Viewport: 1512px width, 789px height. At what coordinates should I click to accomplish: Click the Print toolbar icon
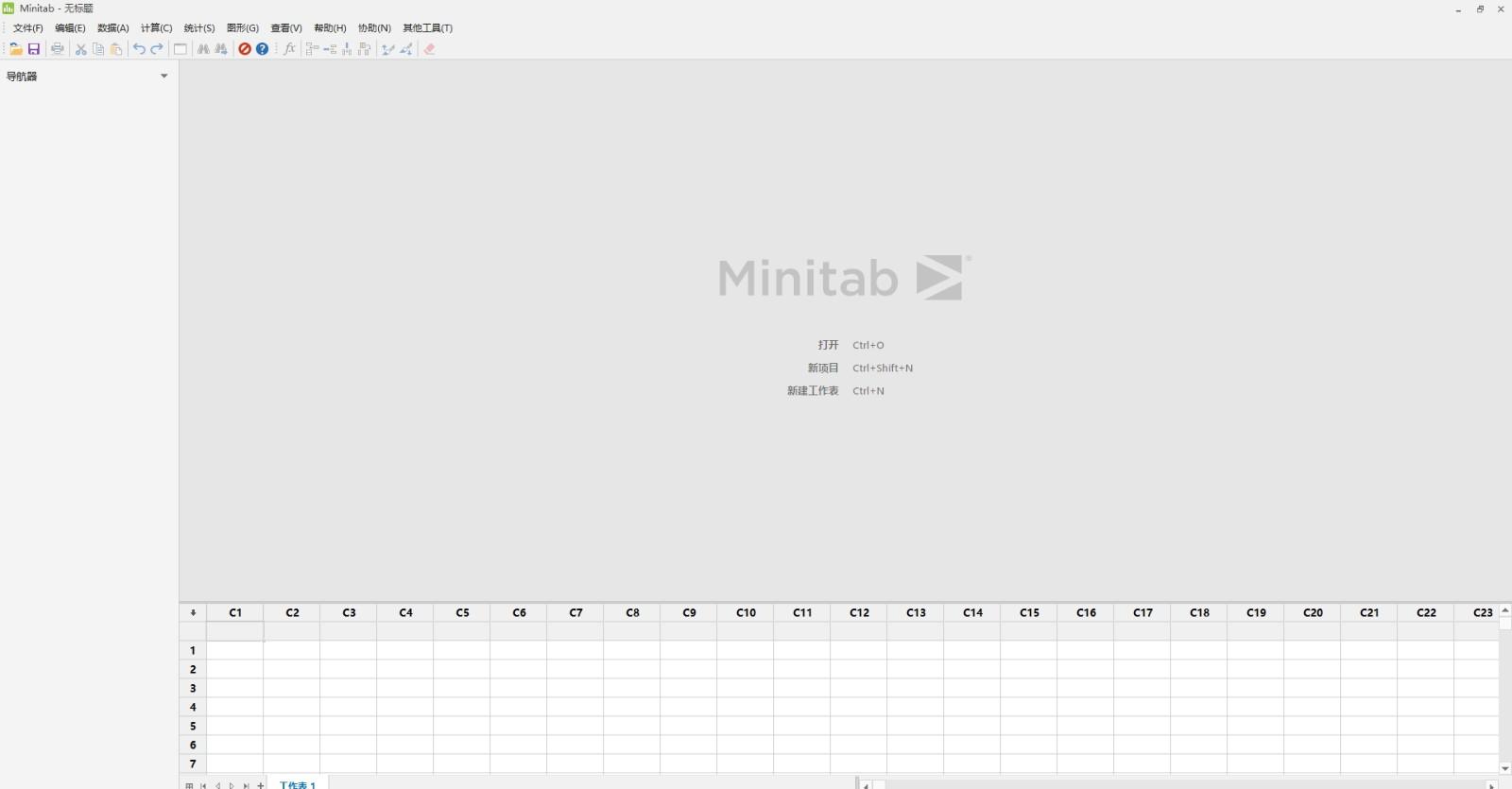pyautogui.click(x=58, y=49)
